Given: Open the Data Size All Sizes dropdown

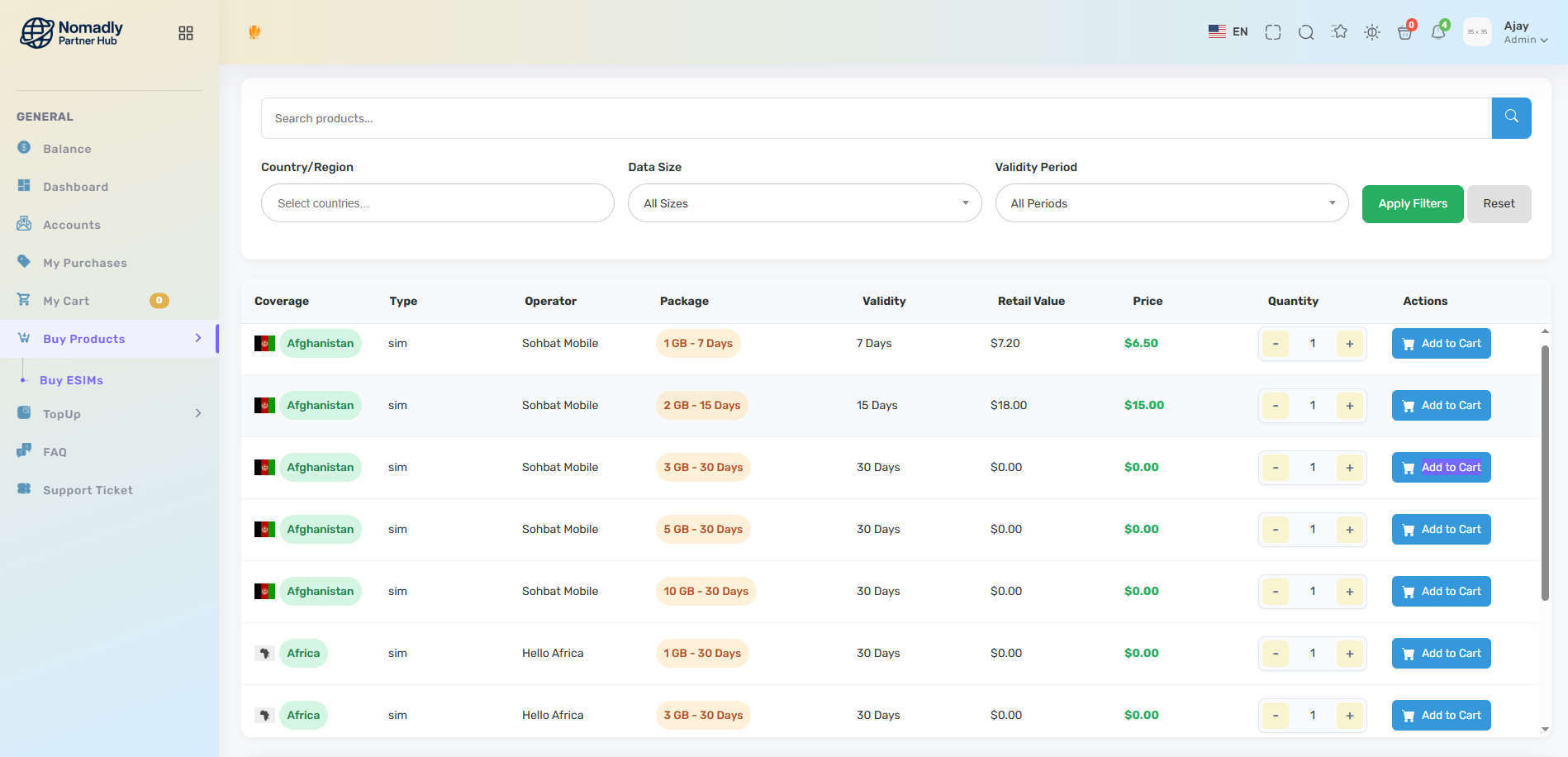Looking at the screenshot, I should tap(804, 203).
